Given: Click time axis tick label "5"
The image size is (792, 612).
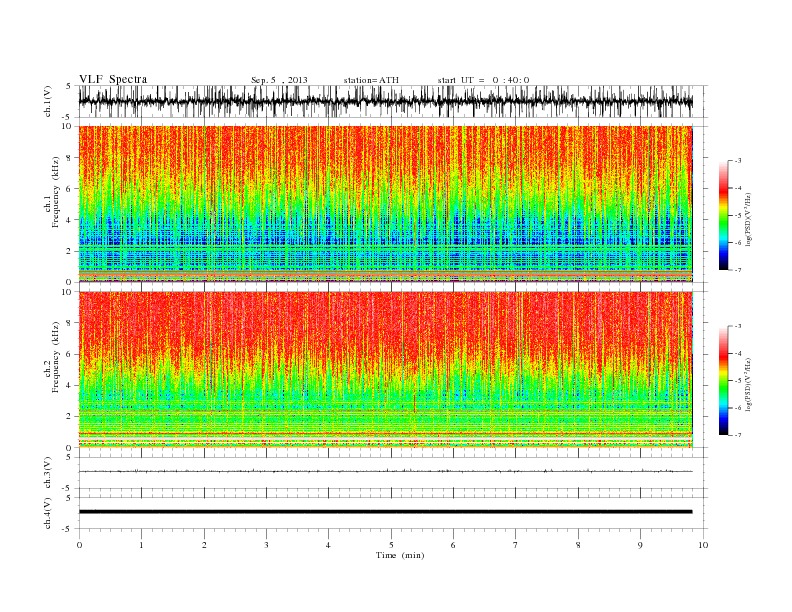Looking at the screenshot, I should 391,545.
